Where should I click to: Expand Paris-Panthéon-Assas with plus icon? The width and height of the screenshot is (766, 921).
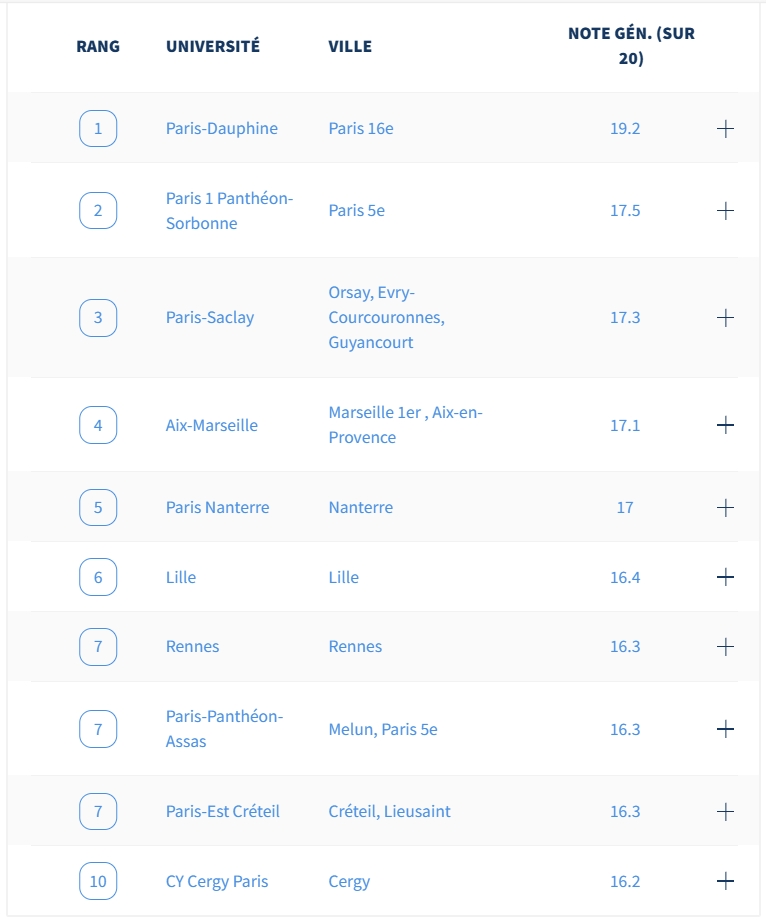click(x=725, y=729)
